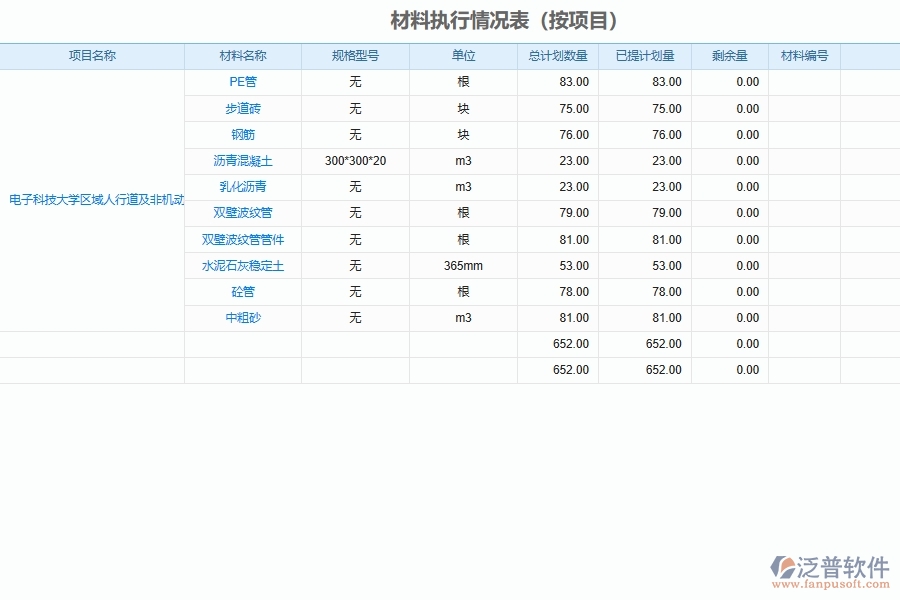Open the 双壁波纹管 material link
Viewport: 900px width, 600px height.
point(243,213)
